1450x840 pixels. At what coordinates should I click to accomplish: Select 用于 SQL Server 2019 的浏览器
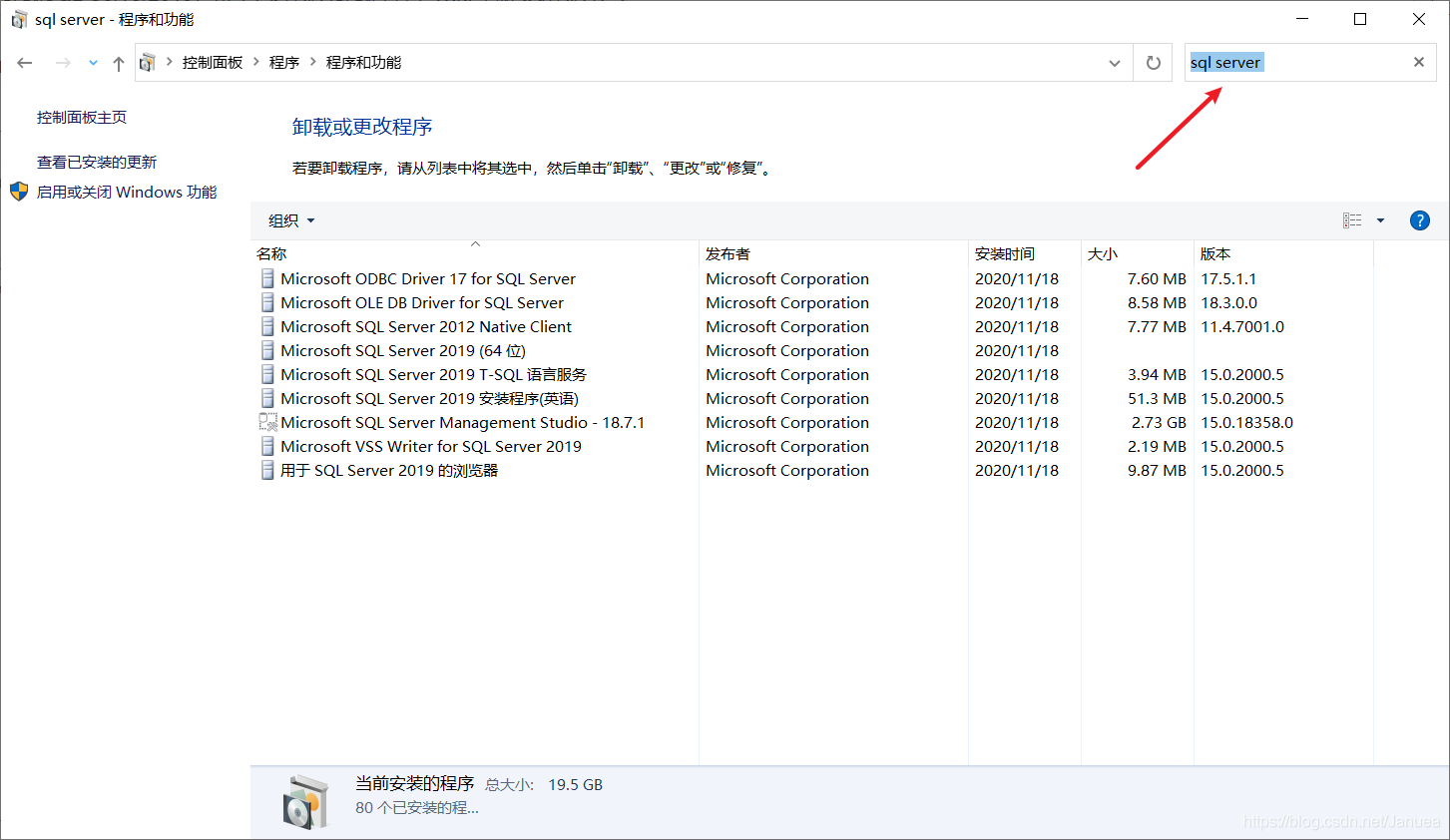tap(389, 471)
